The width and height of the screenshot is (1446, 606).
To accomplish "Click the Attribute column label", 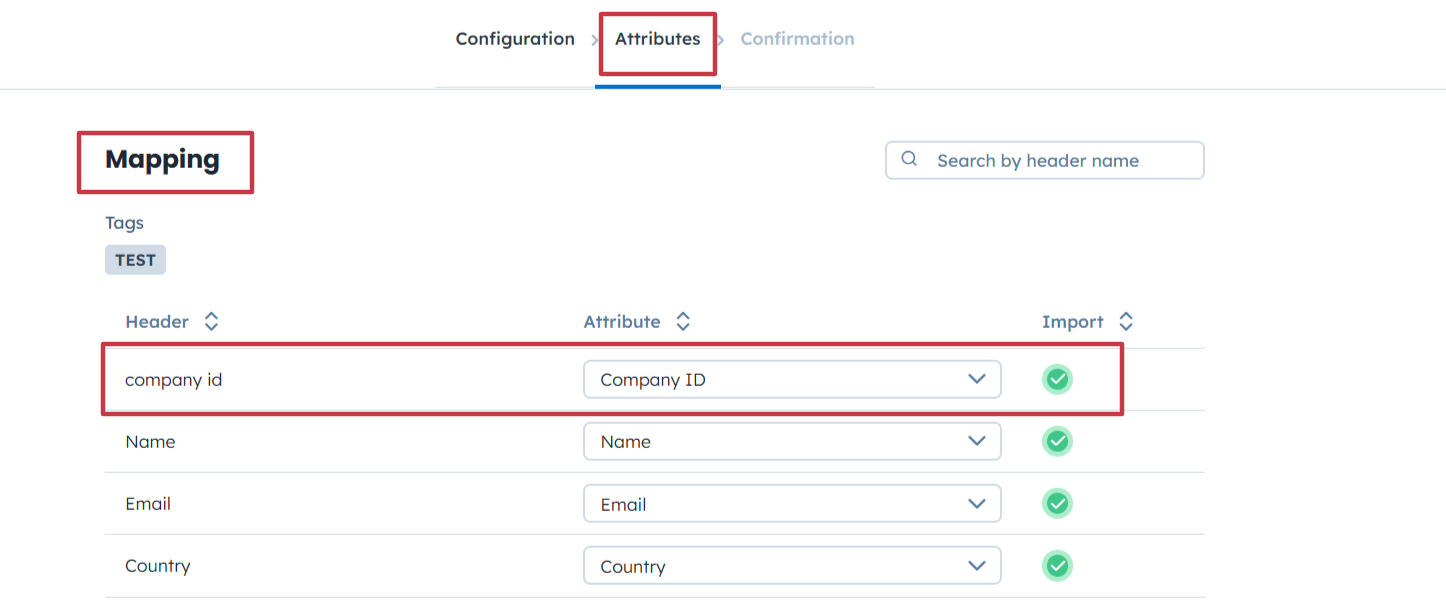I will pyautogui.click(x=622, y=322).
